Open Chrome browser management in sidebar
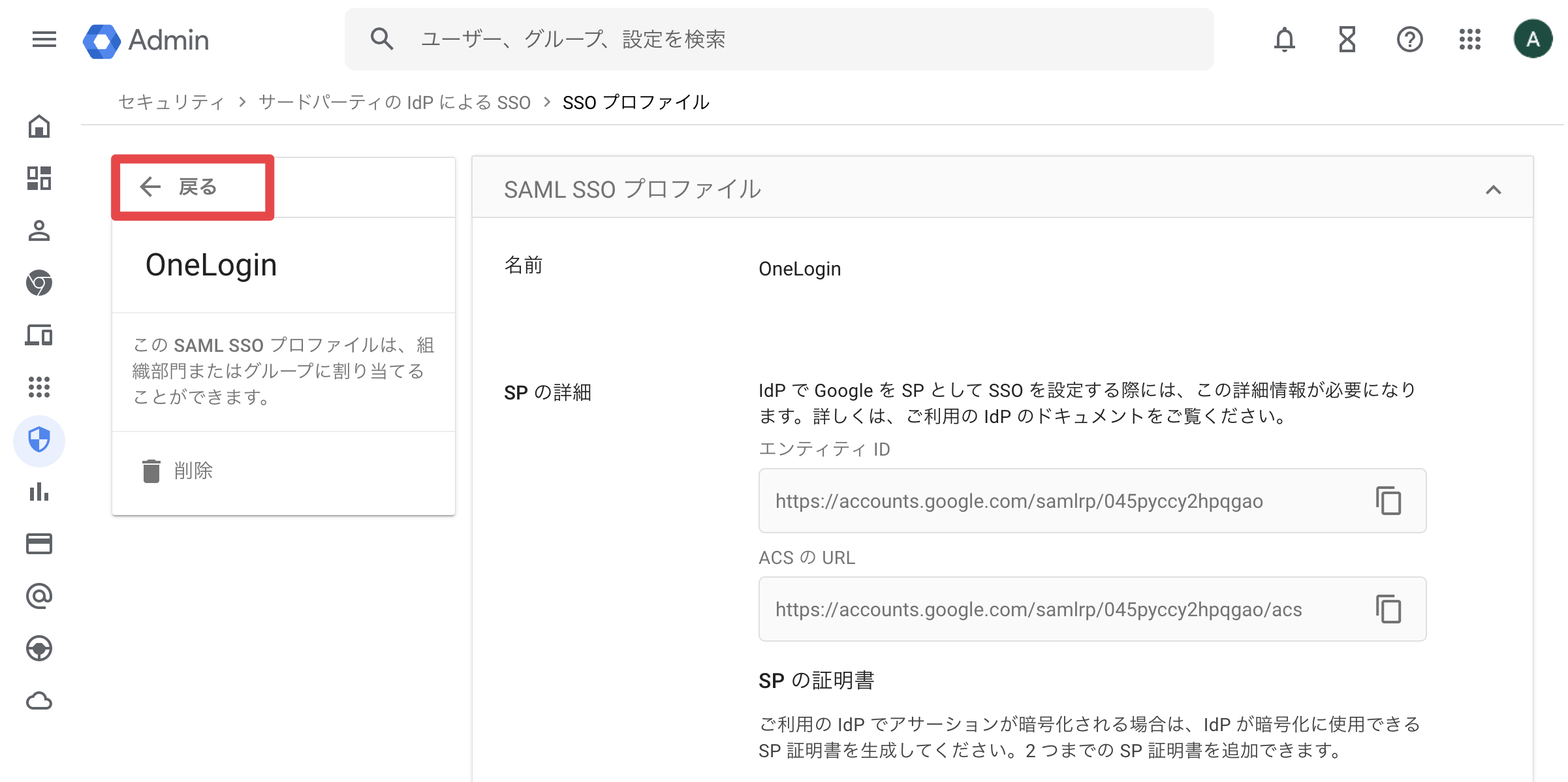 tap(39, 283)
